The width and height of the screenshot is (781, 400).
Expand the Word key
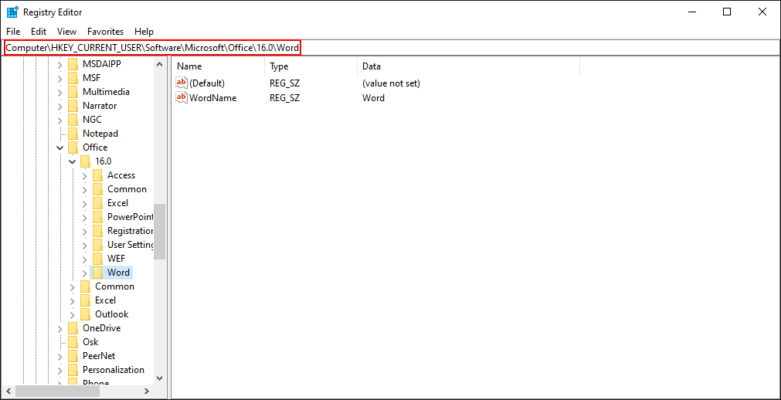(x=85, y=273)
